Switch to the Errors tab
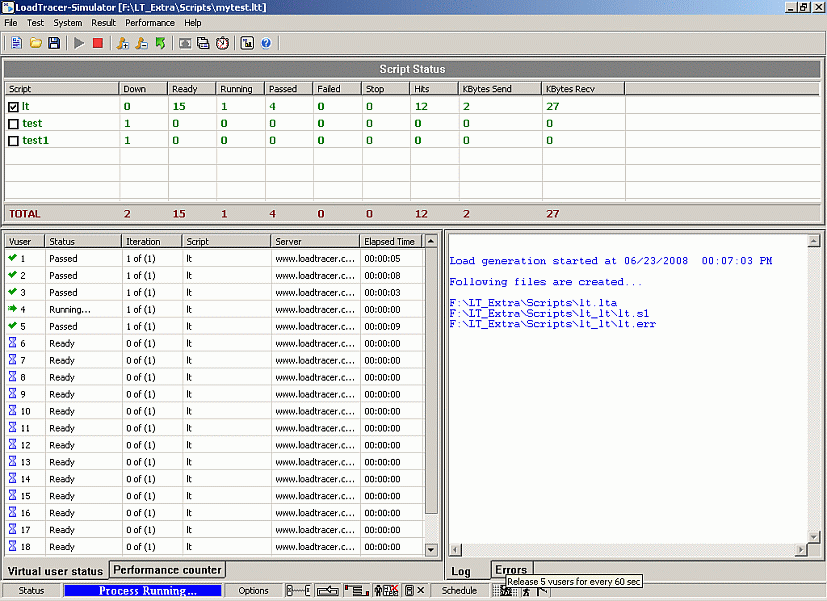The image size is (827, 601). [x=511, y=570]
